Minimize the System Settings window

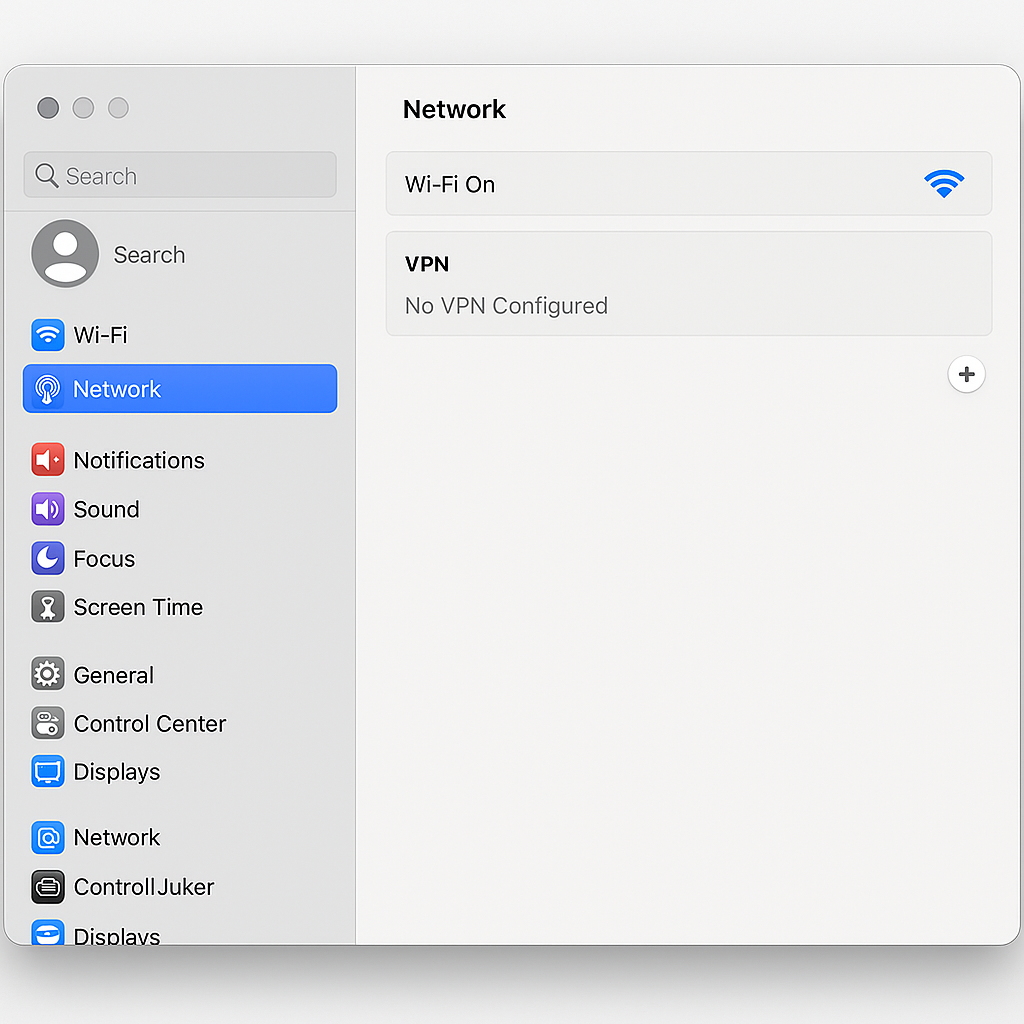84,108
